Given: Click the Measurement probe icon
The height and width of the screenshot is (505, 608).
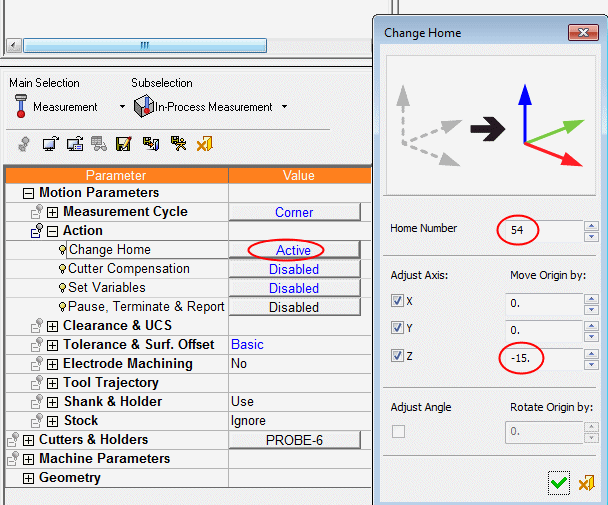Looking at the screenshot, I should (20, 106).
